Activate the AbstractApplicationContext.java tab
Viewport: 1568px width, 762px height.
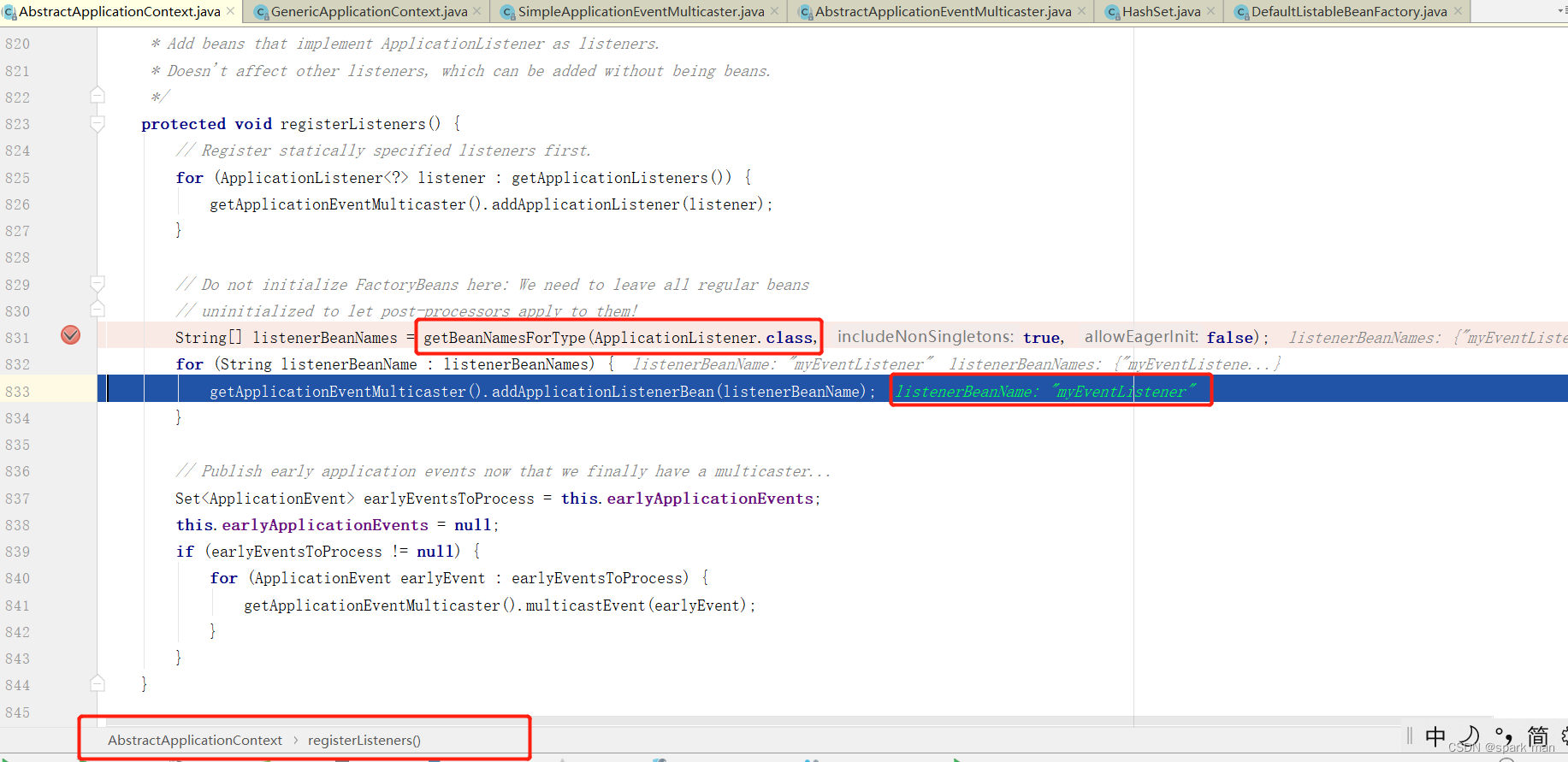point(120,11)
